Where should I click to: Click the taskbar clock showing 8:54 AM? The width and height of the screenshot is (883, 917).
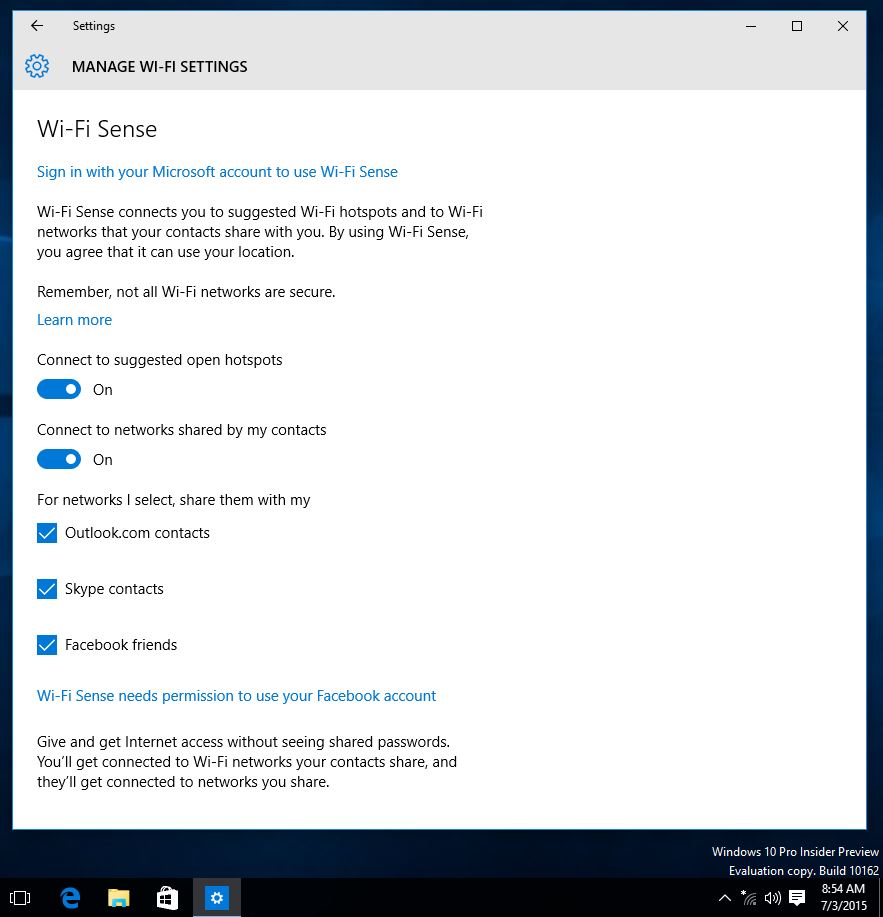click(x=843, y=897)
